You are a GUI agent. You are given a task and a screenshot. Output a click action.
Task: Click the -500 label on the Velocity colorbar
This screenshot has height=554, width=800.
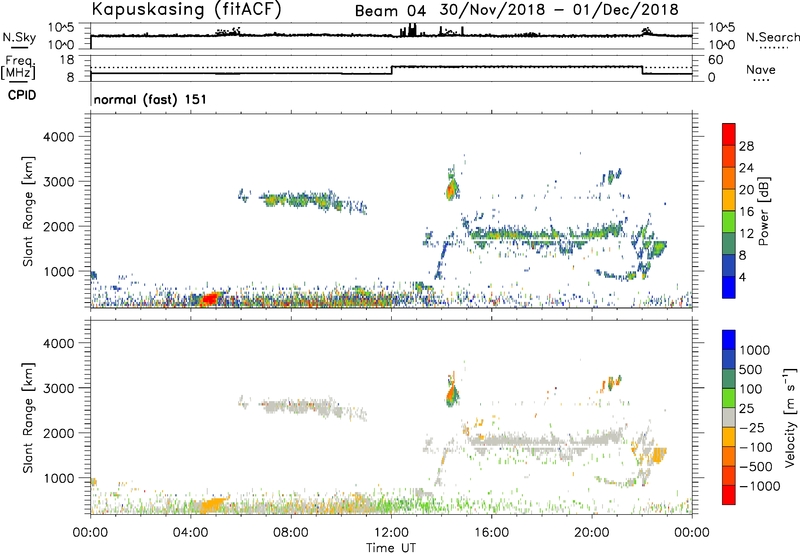[755, 467]
